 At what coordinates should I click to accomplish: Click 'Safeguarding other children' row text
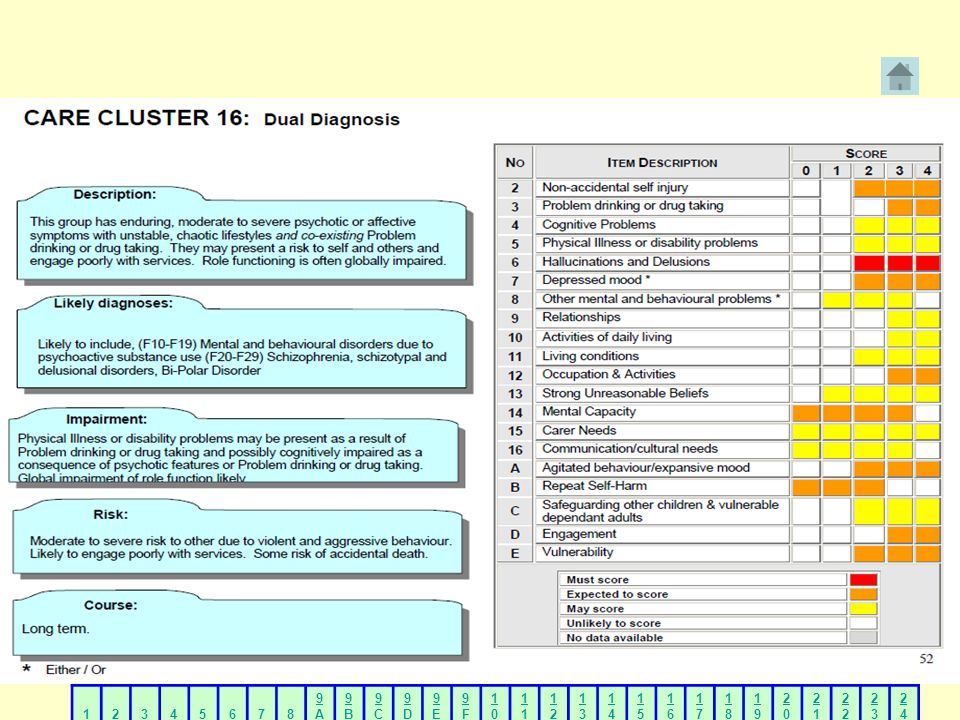tap(660, 511)
